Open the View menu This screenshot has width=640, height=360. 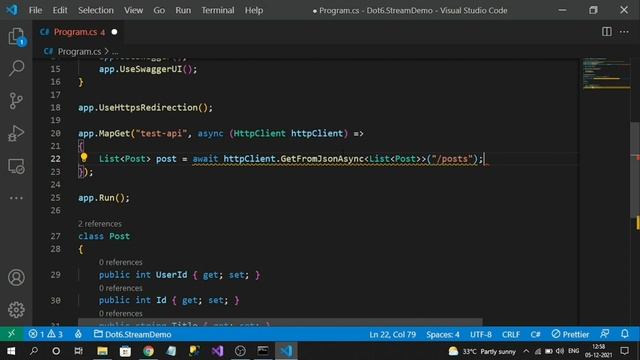(133, 10)
